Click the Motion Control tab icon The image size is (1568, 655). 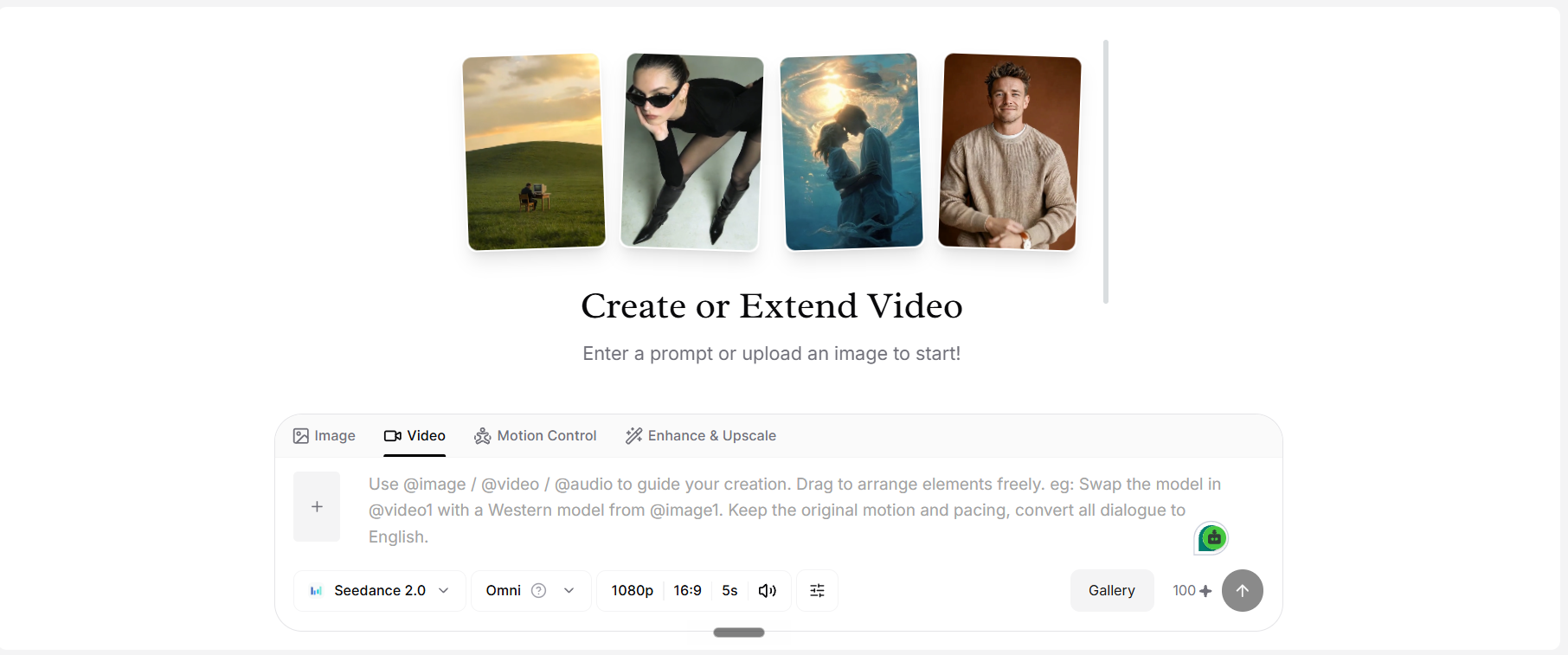(x=483, y=436)
